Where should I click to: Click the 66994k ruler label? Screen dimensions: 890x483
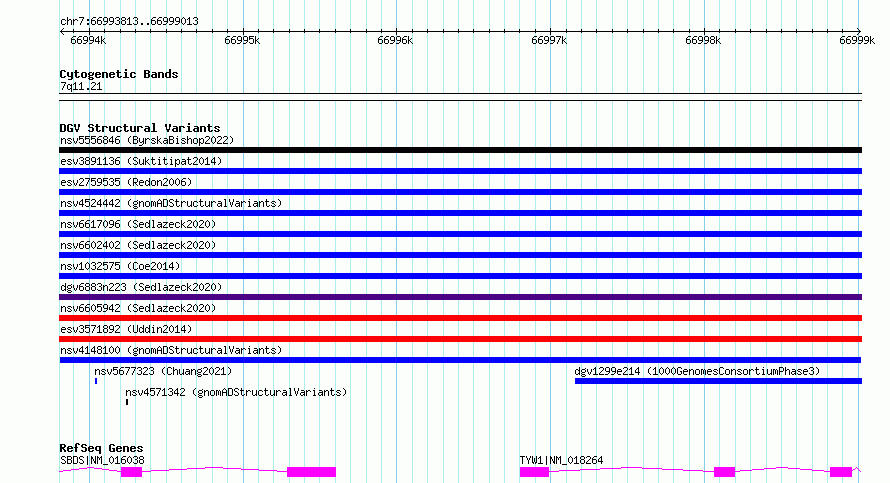point(88,40)
